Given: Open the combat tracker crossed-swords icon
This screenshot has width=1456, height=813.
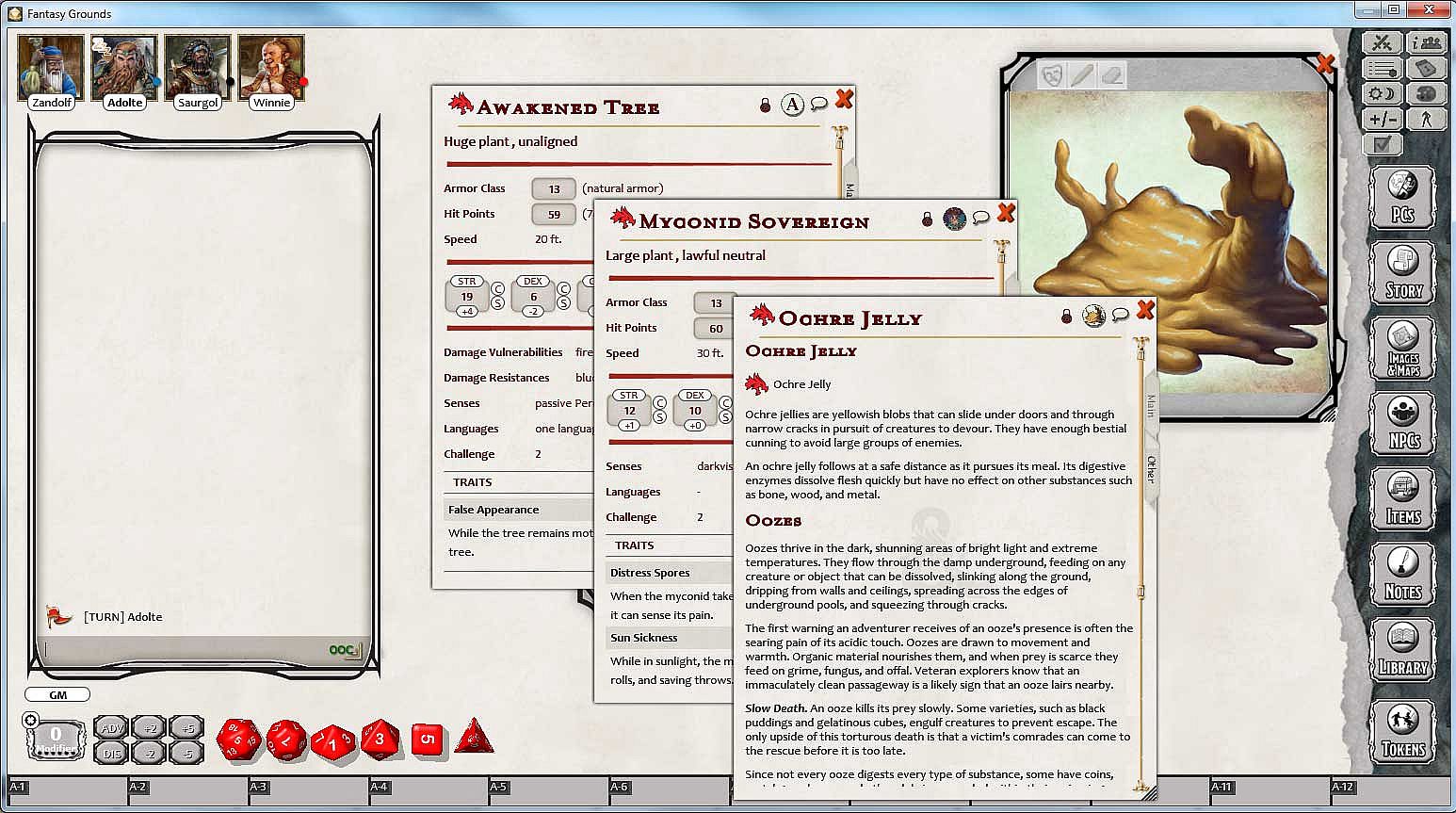Looking at the screenshot, I should pyautogui.click(x=1382, y=42).
